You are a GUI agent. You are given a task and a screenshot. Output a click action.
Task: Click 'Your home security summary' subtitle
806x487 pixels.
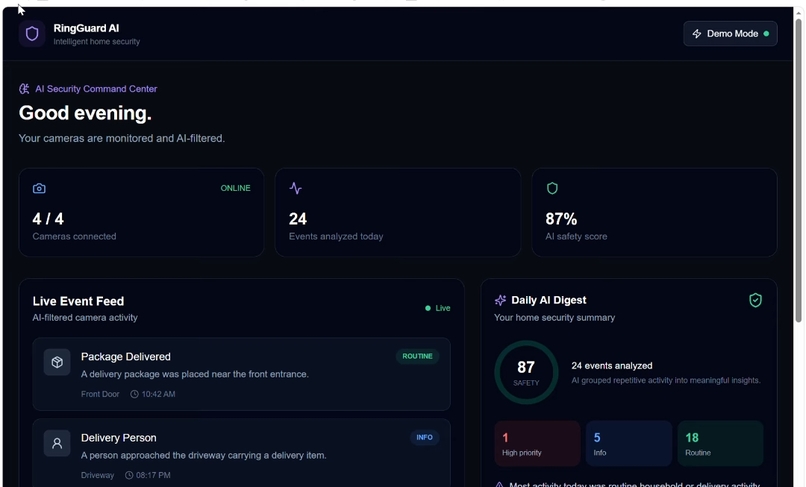[x=555, y=318]
